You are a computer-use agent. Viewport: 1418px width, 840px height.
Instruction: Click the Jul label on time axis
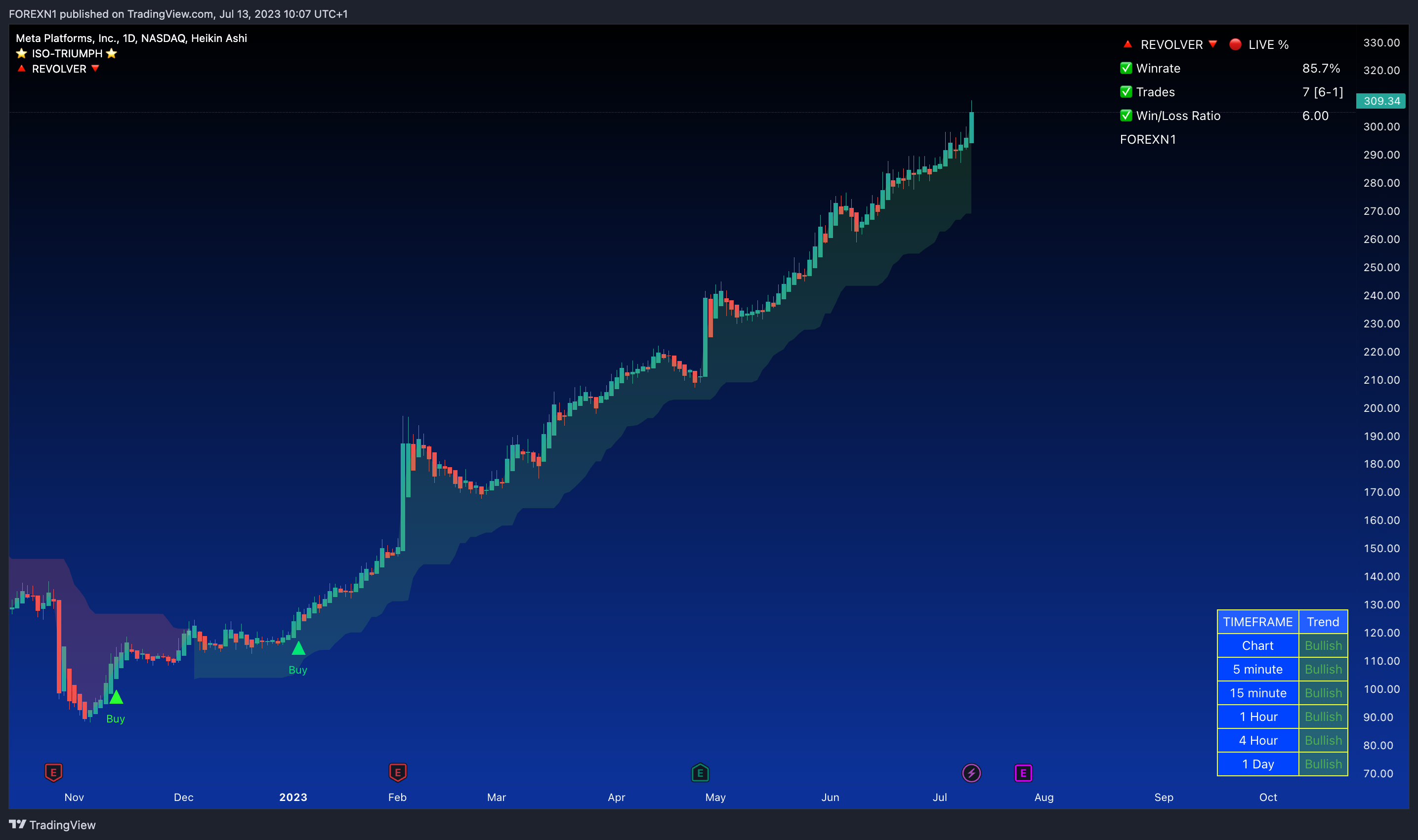[939, 797]
